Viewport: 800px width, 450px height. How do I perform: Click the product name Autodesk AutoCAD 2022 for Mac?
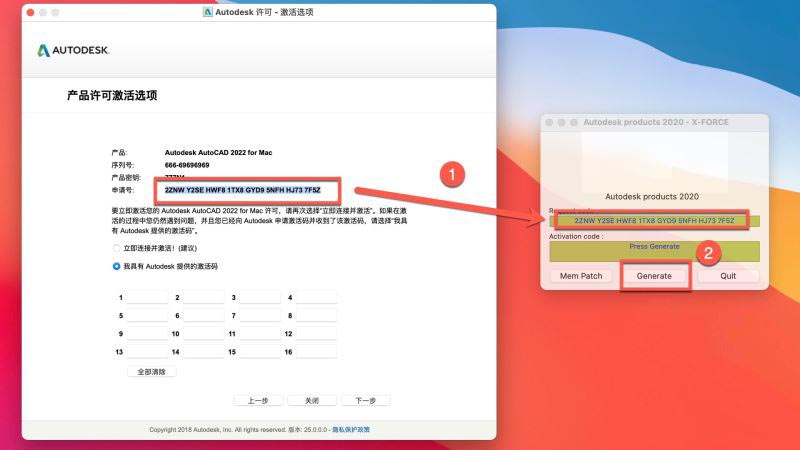coord(218,153)
